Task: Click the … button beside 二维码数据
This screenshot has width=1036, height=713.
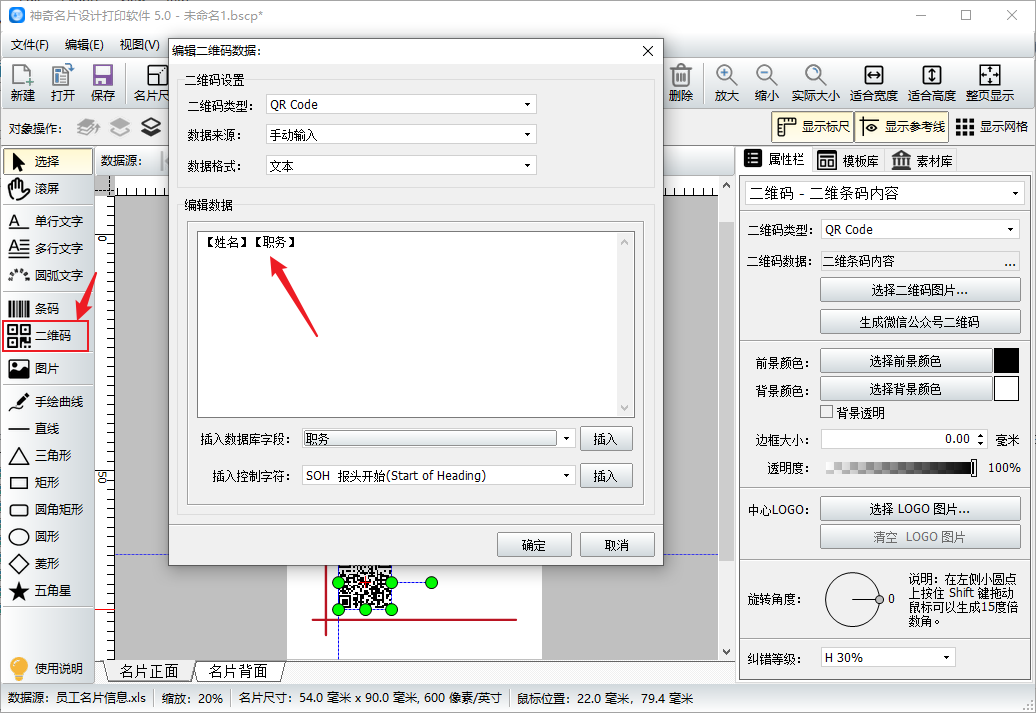Action: click(1010, 262)
